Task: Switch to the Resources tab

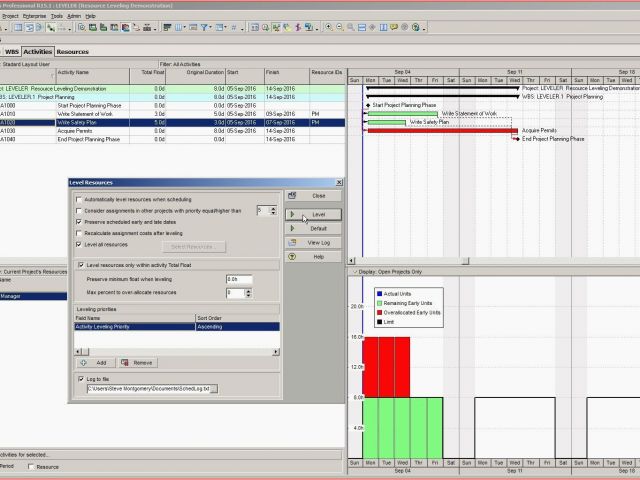Action: (x=72, y=51)
